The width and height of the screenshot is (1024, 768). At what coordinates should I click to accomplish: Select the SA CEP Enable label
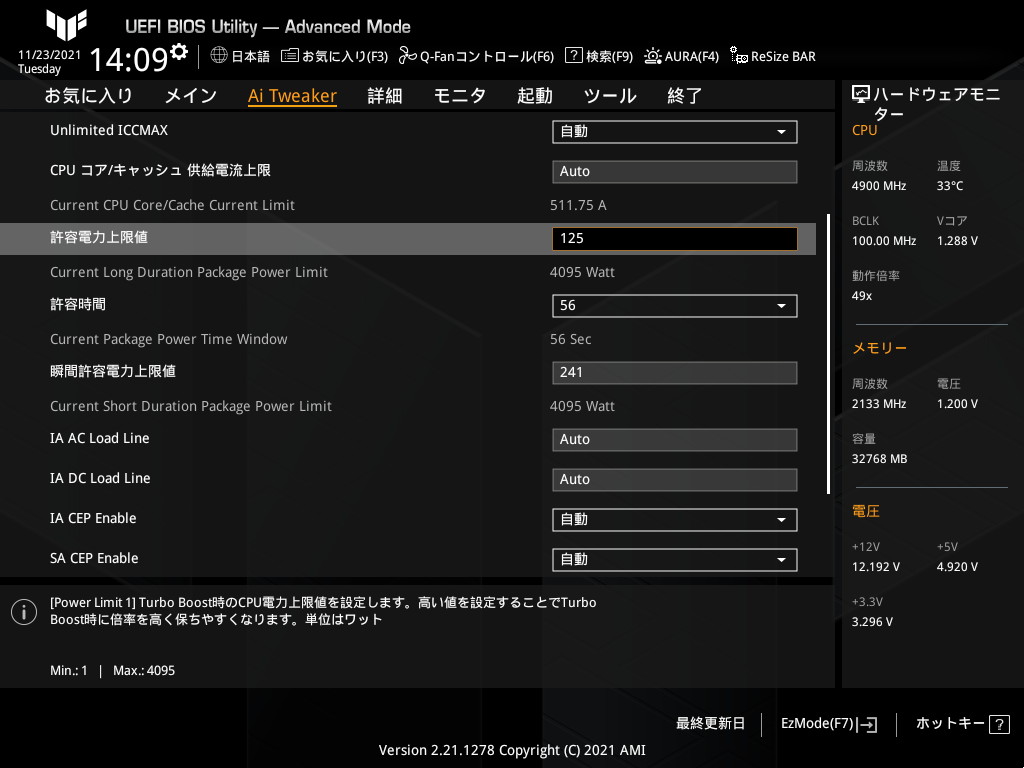click(x=94, y=558)
